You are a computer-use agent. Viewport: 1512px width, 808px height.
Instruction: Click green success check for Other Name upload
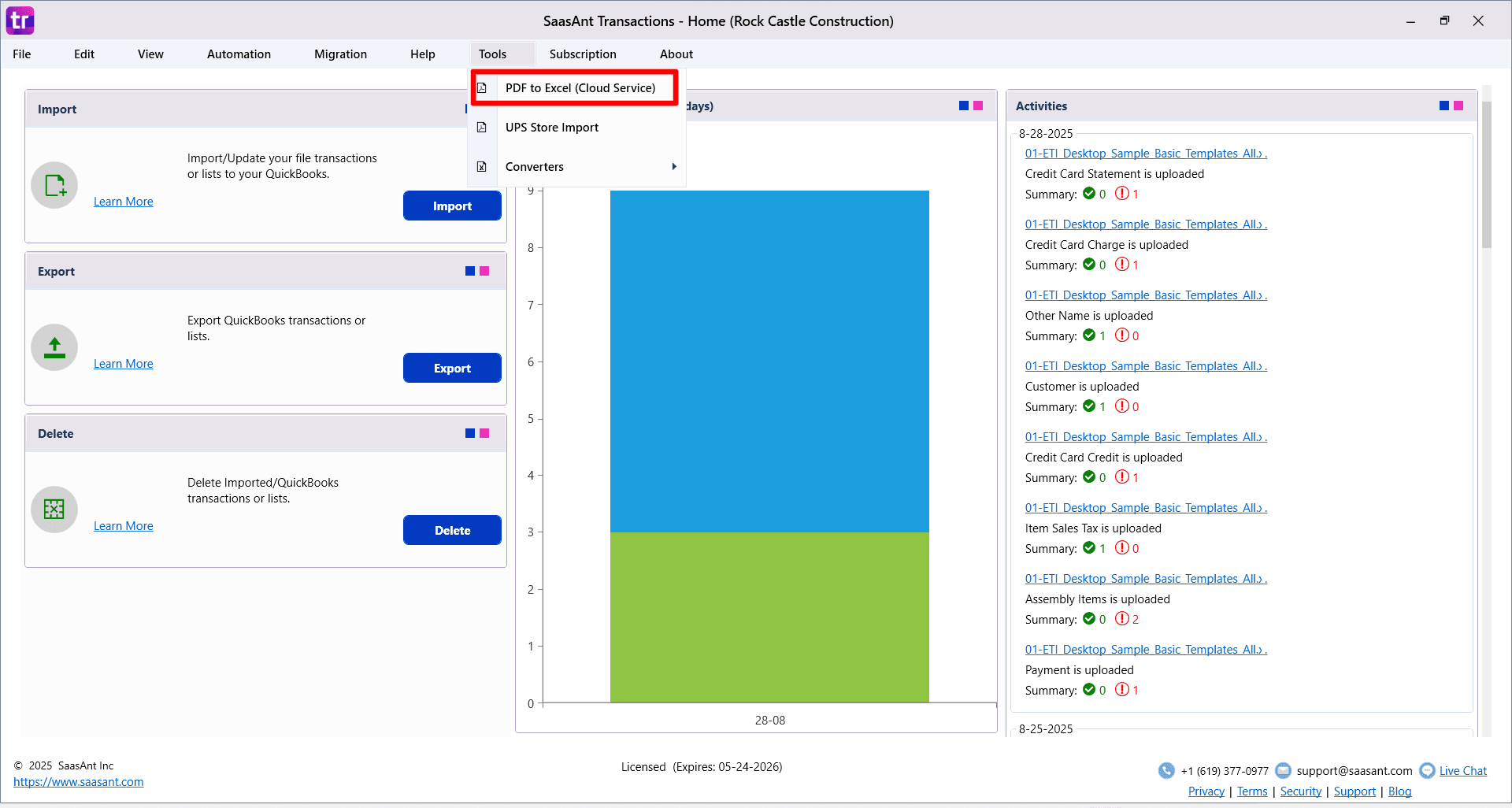[1089, 335]
